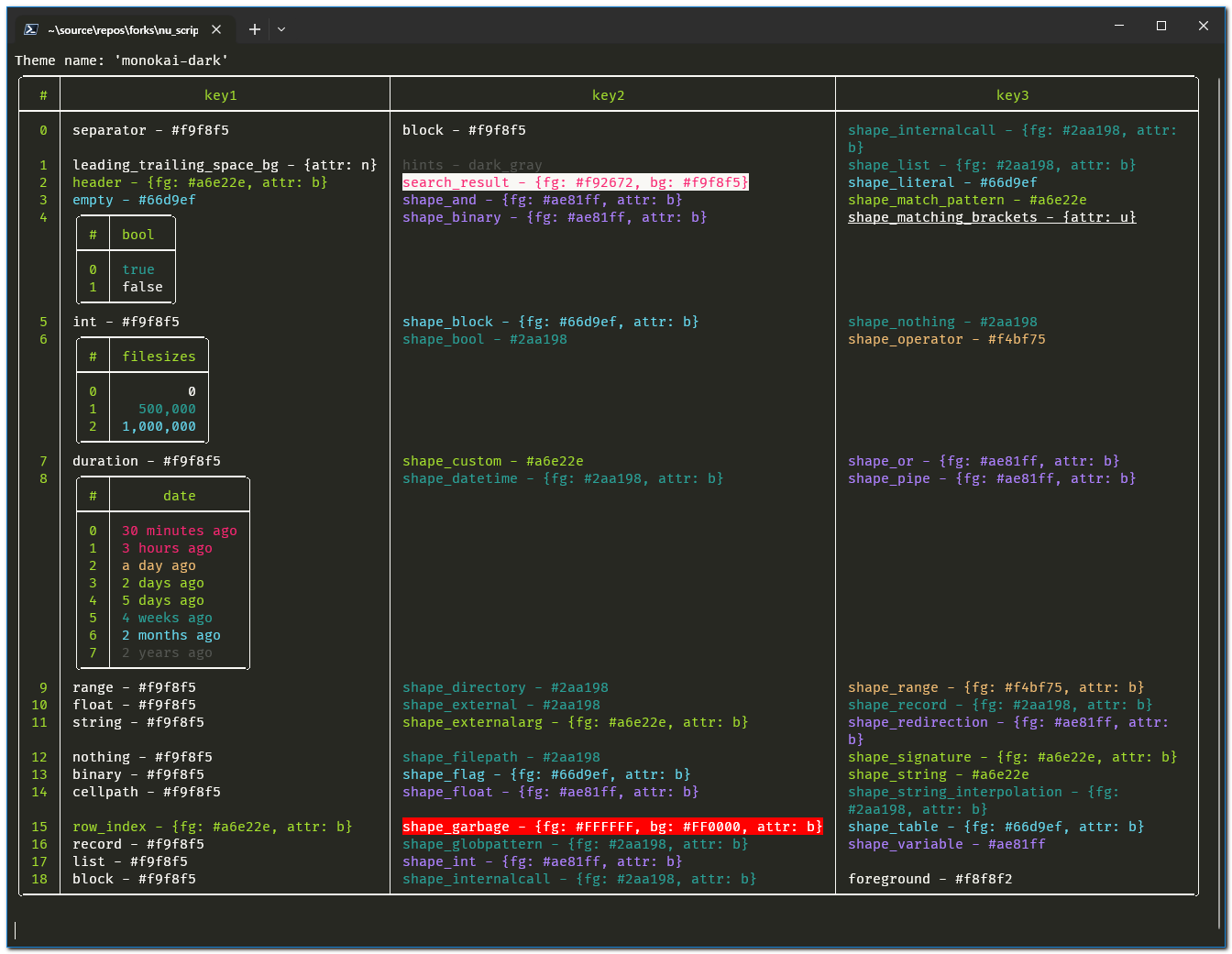
Task: Click the Theme name 'monokai-dark' line
Action: pyautogui.click(x=122, y=60)
